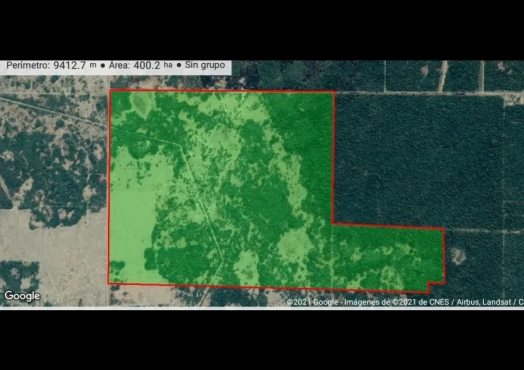The image size is (524, 370).
Task: Click the CNES / Airbus imagery credit
Action: (441, 302)
